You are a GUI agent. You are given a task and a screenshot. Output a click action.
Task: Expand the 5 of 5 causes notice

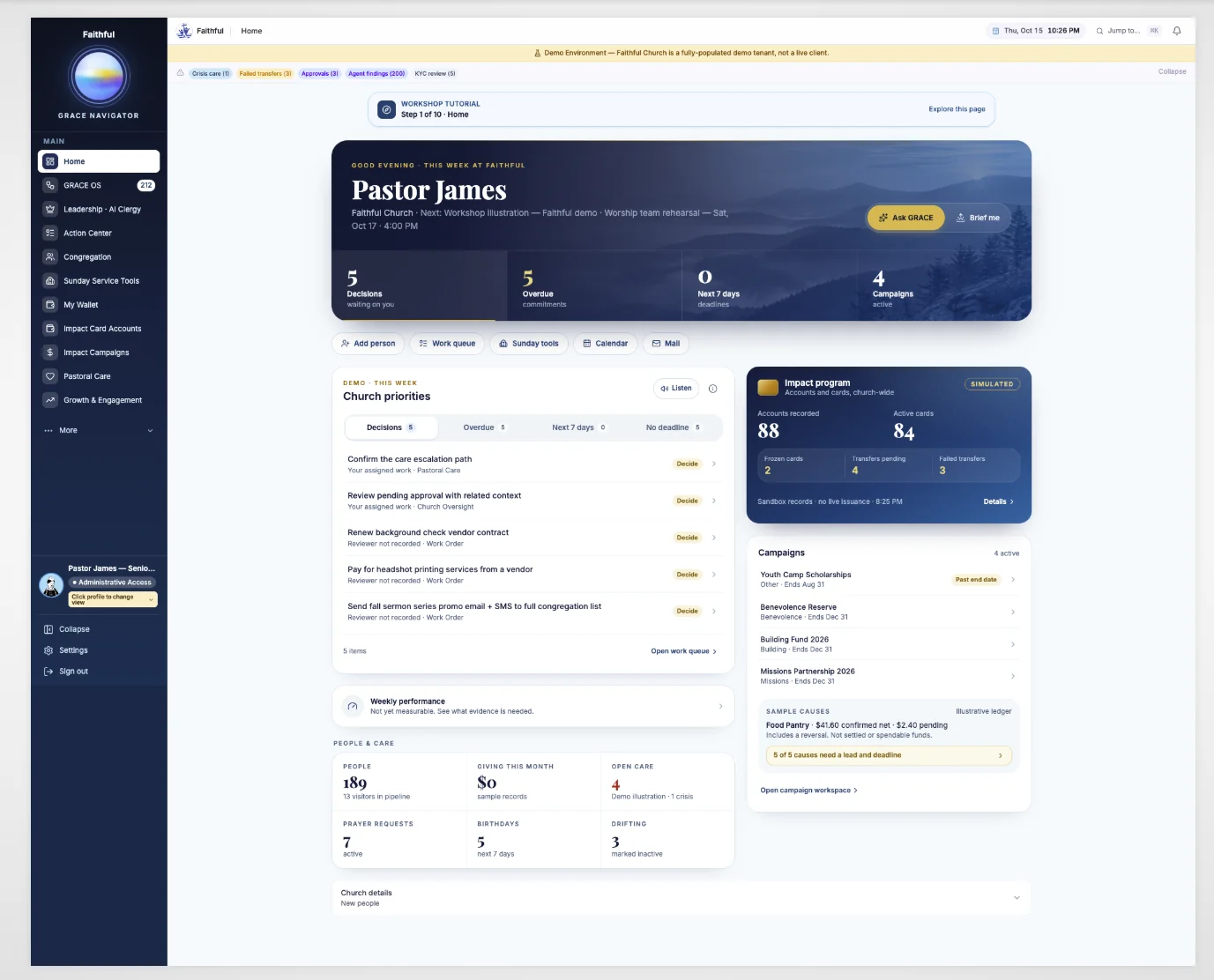(x=889, y=755)
